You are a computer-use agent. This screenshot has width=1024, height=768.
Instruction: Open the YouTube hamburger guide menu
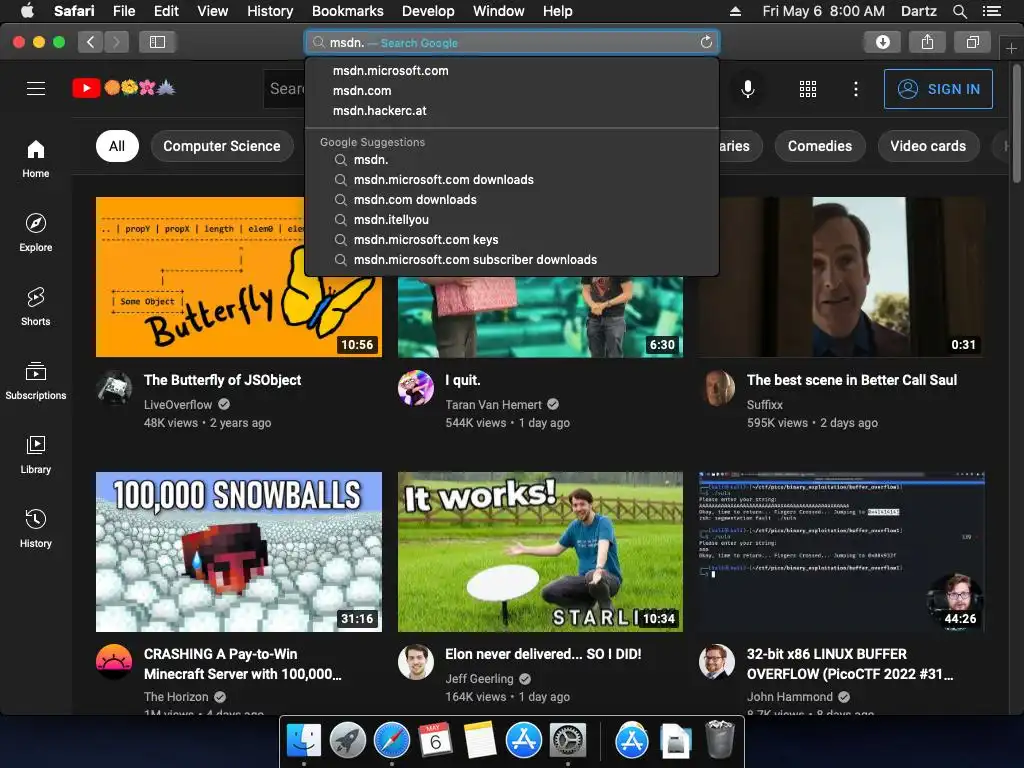[x=36, y=88]
